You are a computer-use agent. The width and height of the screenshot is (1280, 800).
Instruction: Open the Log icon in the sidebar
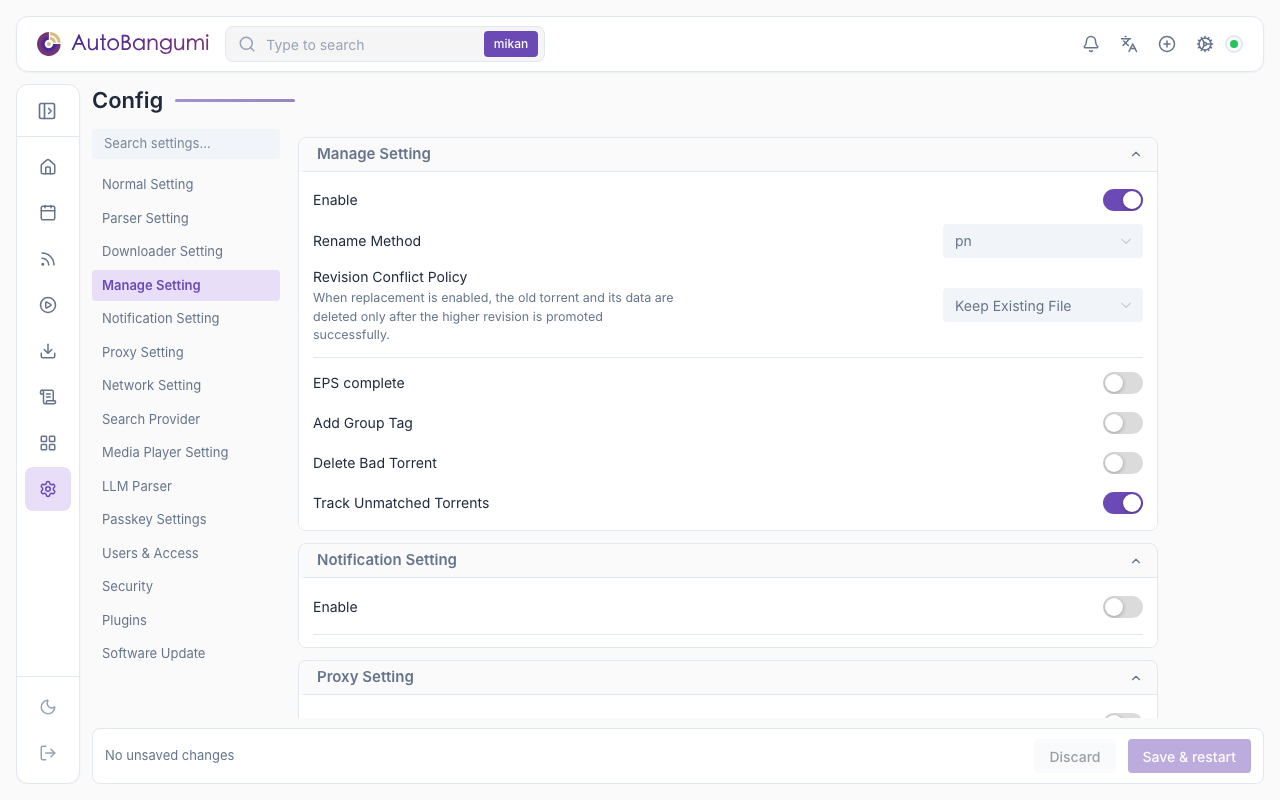click(x=48, y=397)
